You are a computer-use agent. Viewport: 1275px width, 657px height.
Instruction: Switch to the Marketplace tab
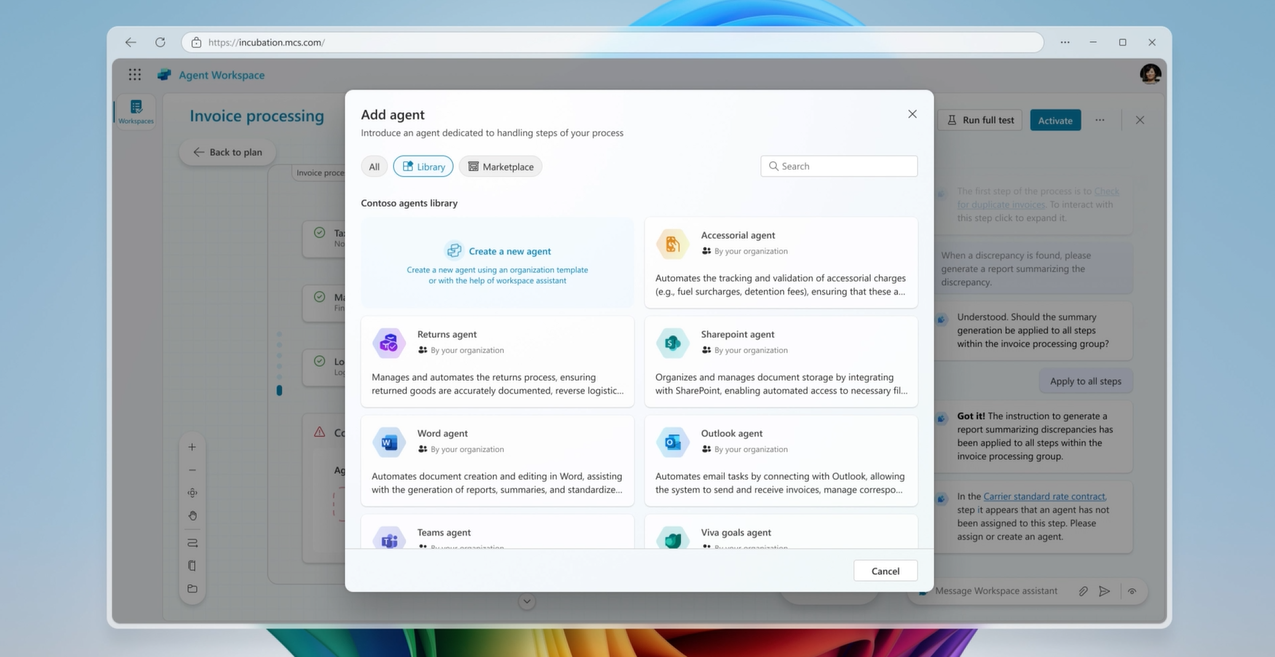500,167
